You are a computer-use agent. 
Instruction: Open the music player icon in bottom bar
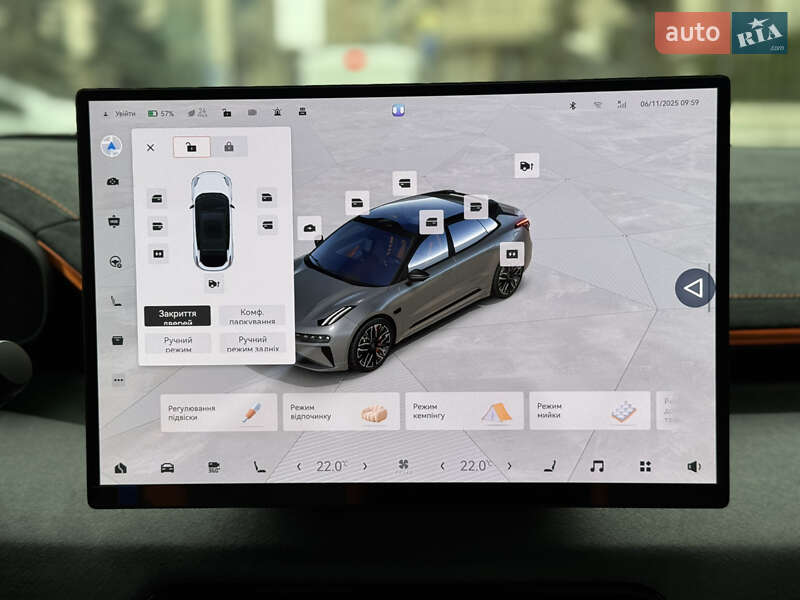point(597,466)
